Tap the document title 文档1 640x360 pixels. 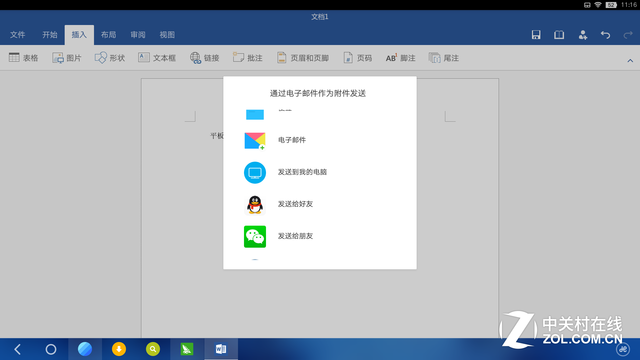pos(320,17)
